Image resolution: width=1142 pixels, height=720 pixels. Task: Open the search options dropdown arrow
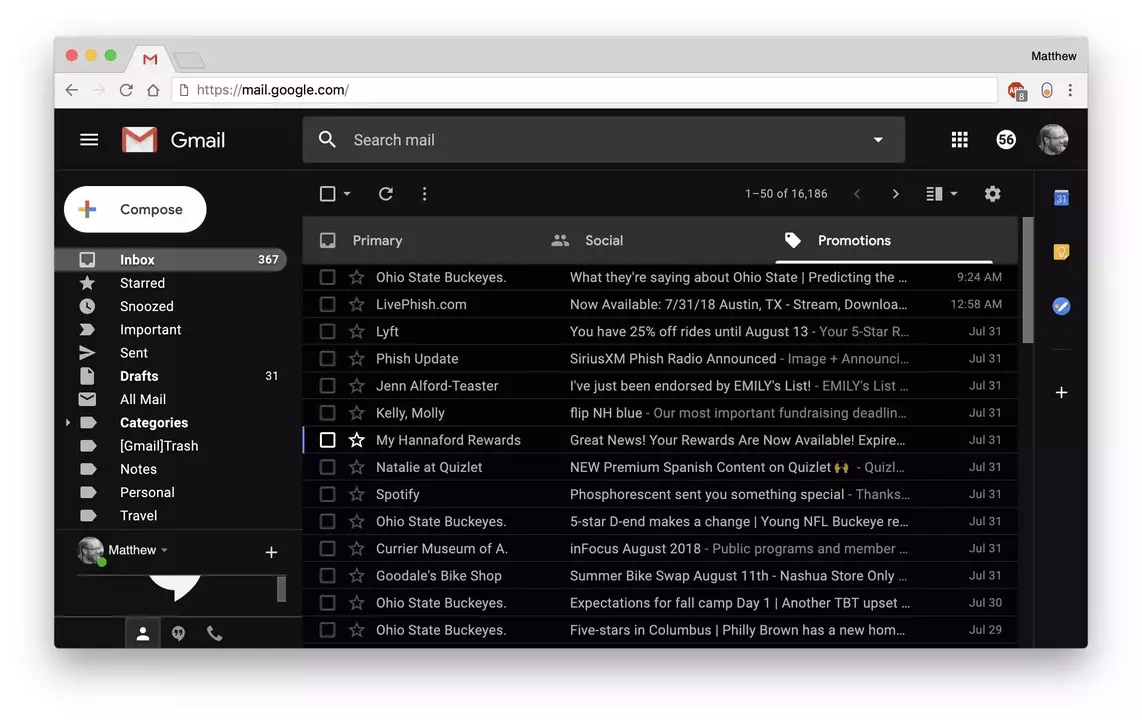pyautogui.click(x=878, y=140)
